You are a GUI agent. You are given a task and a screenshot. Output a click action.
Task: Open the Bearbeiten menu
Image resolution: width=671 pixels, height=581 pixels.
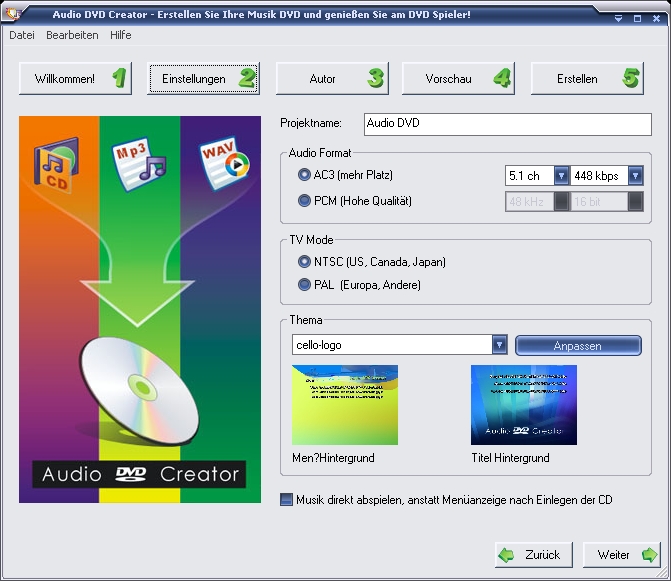[72, 35]
